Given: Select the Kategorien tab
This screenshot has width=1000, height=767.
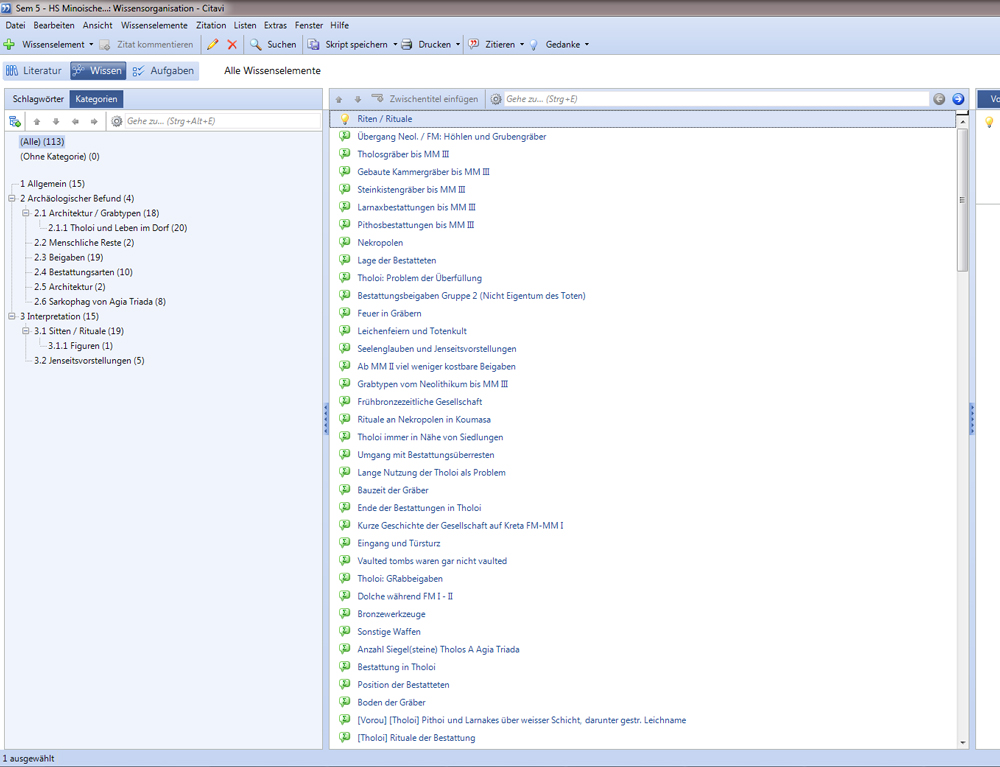Looking at the screenshot, I should click(x=96, y=99).
